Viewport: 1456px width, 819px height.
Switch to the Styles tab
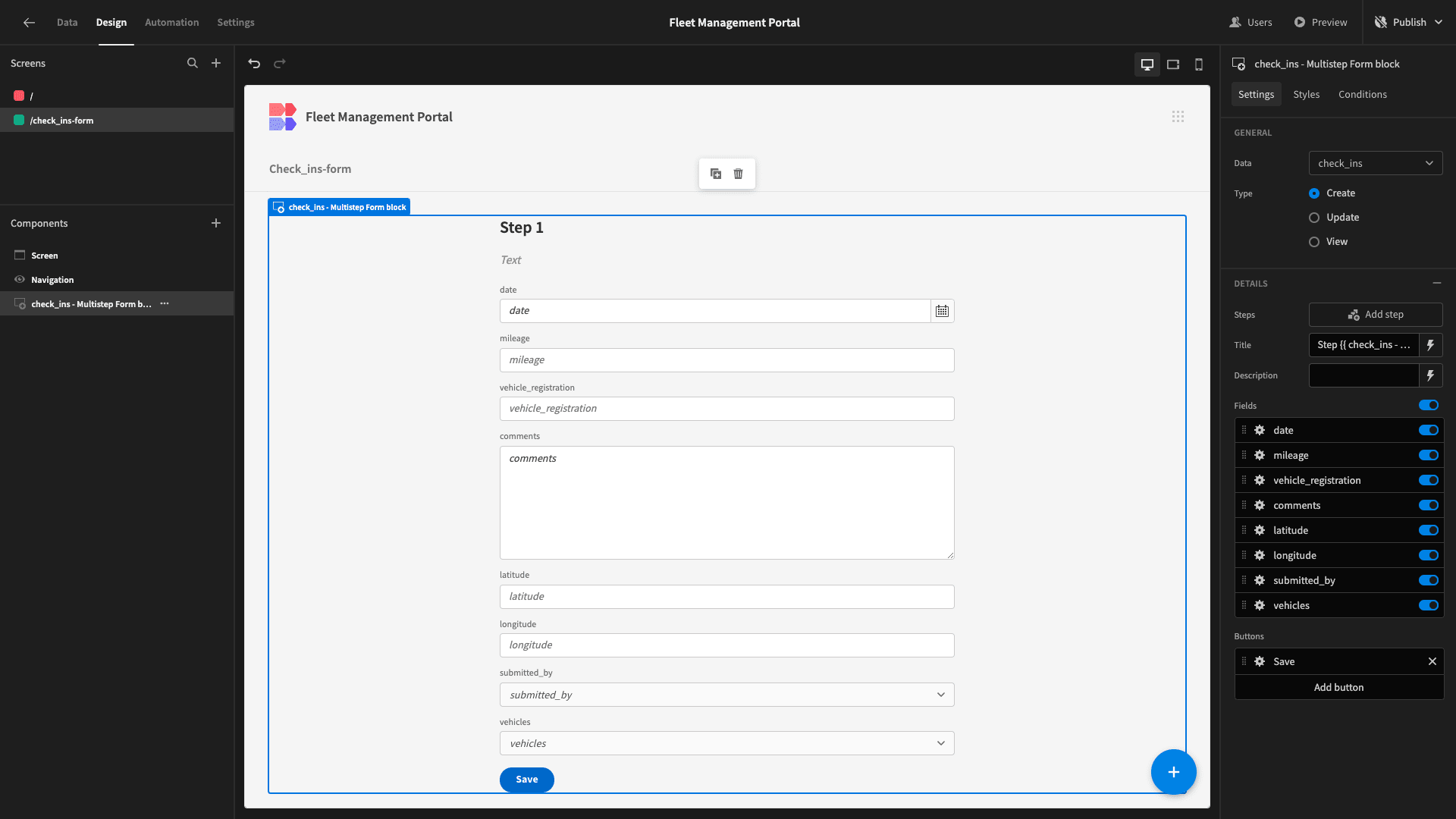point(1306,94)
